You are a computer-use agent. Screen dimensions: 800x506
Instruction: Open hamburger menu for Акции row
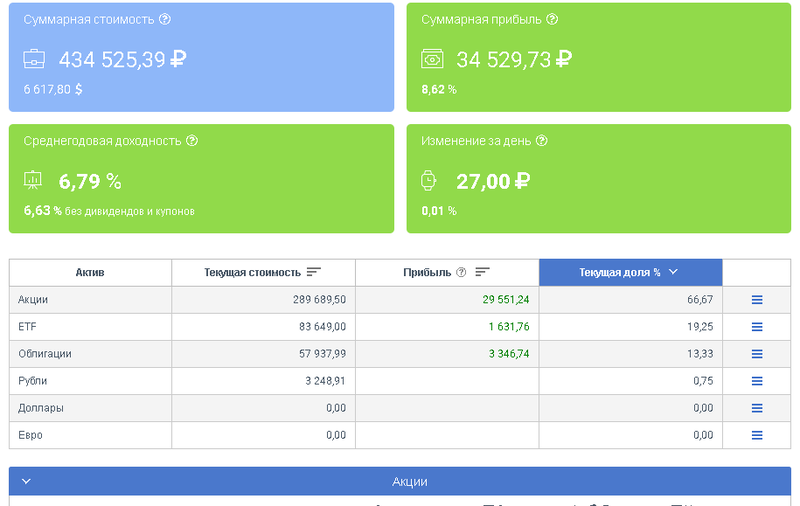[757, 300]
